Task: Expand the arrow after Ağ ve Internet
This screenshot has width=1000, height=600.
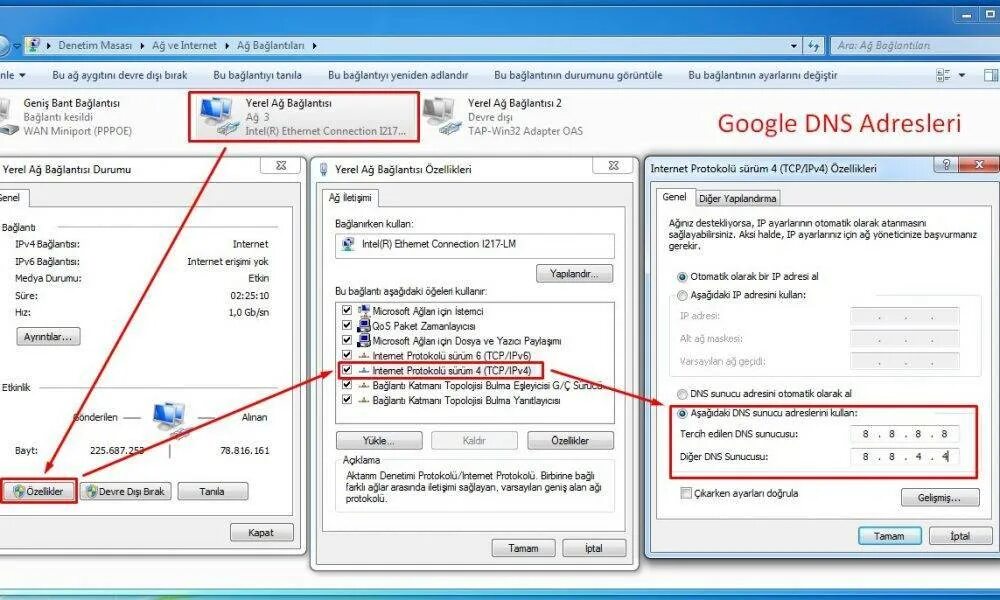Action: (228, 46)
